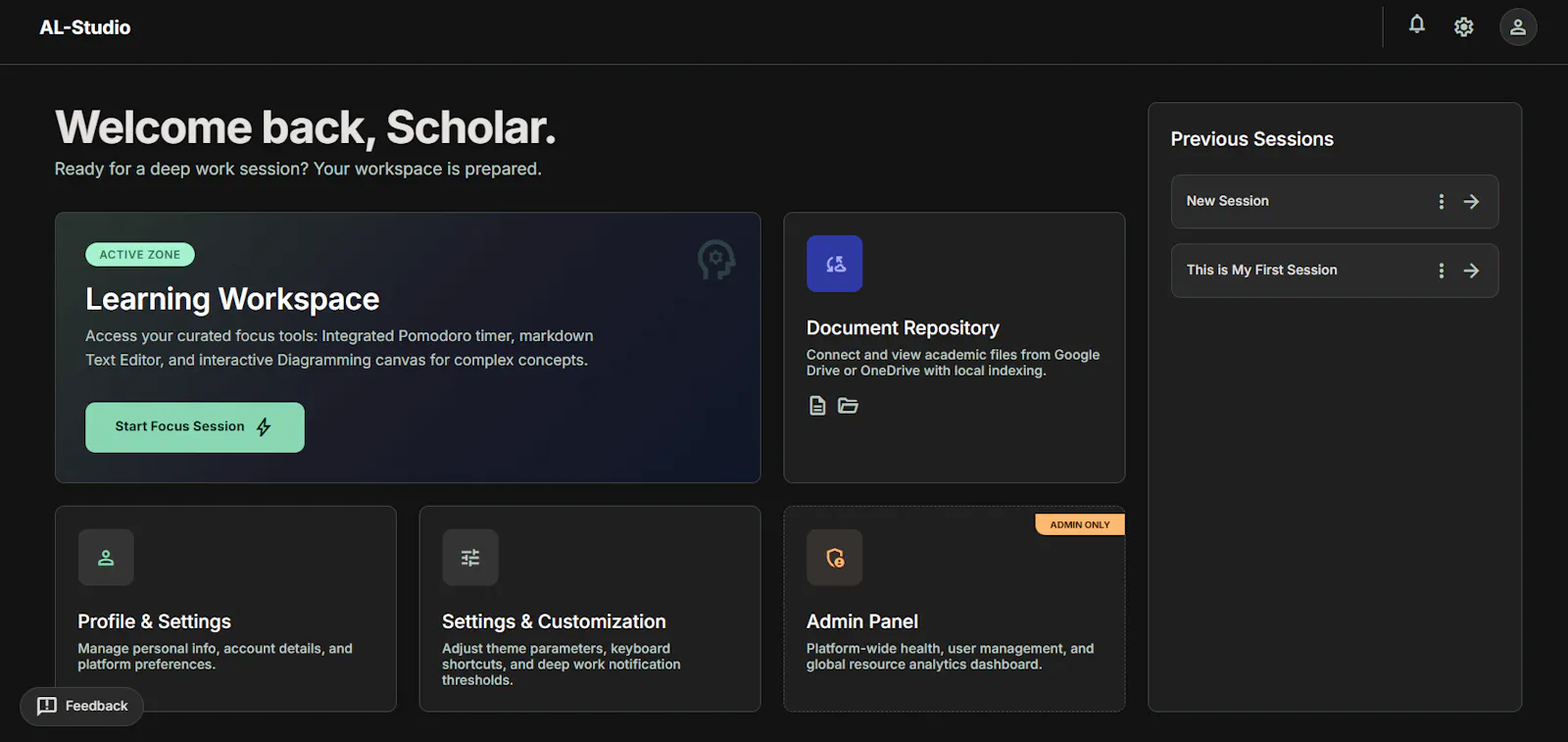Open the Learning Workspace heading
Image resolution: width=1568 pixels, height=742 pixels.
(x=232, y=299)
